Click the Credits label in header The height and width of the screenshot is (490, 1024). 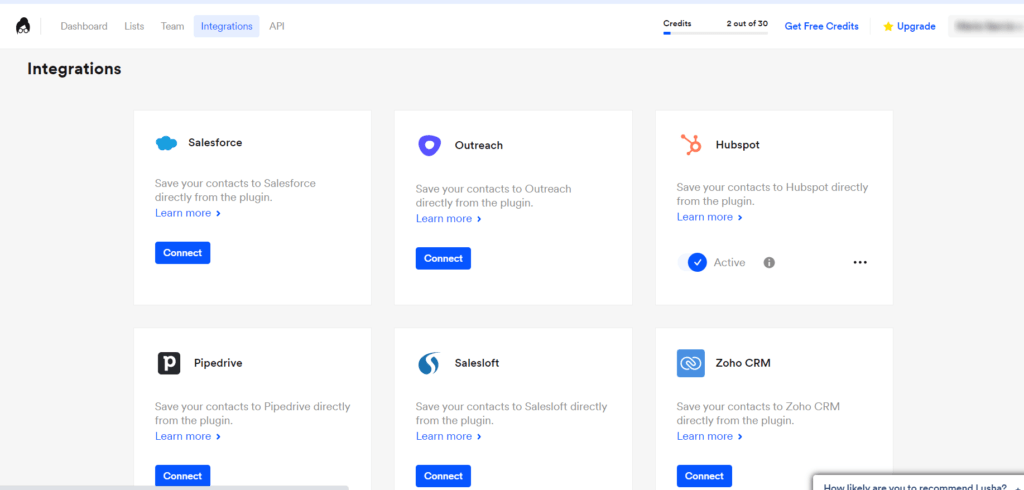pos(677,24)
